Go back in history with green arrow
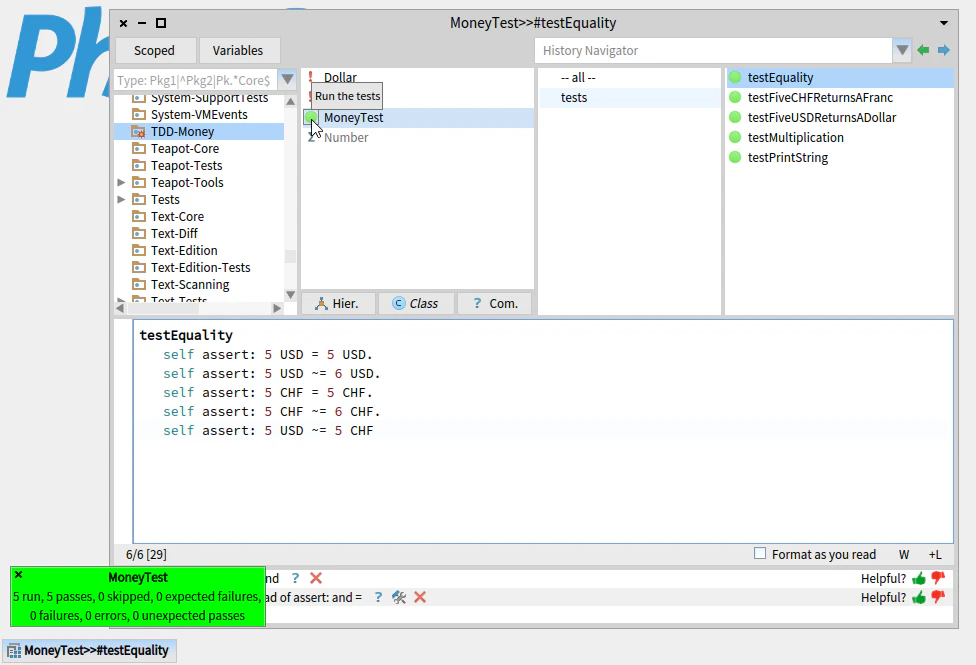This screenshot has height=665, width=976. [x=923, y=50]
